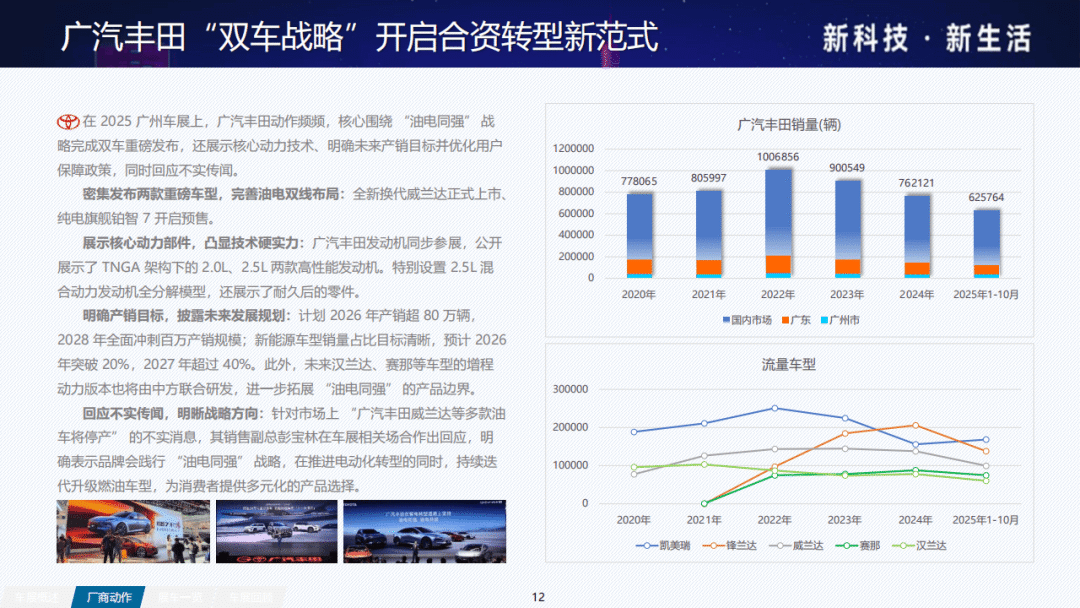The height and width of the screenshot is (608, 1080).
Task: Click the data label 762121
Action: pos(916,182)
